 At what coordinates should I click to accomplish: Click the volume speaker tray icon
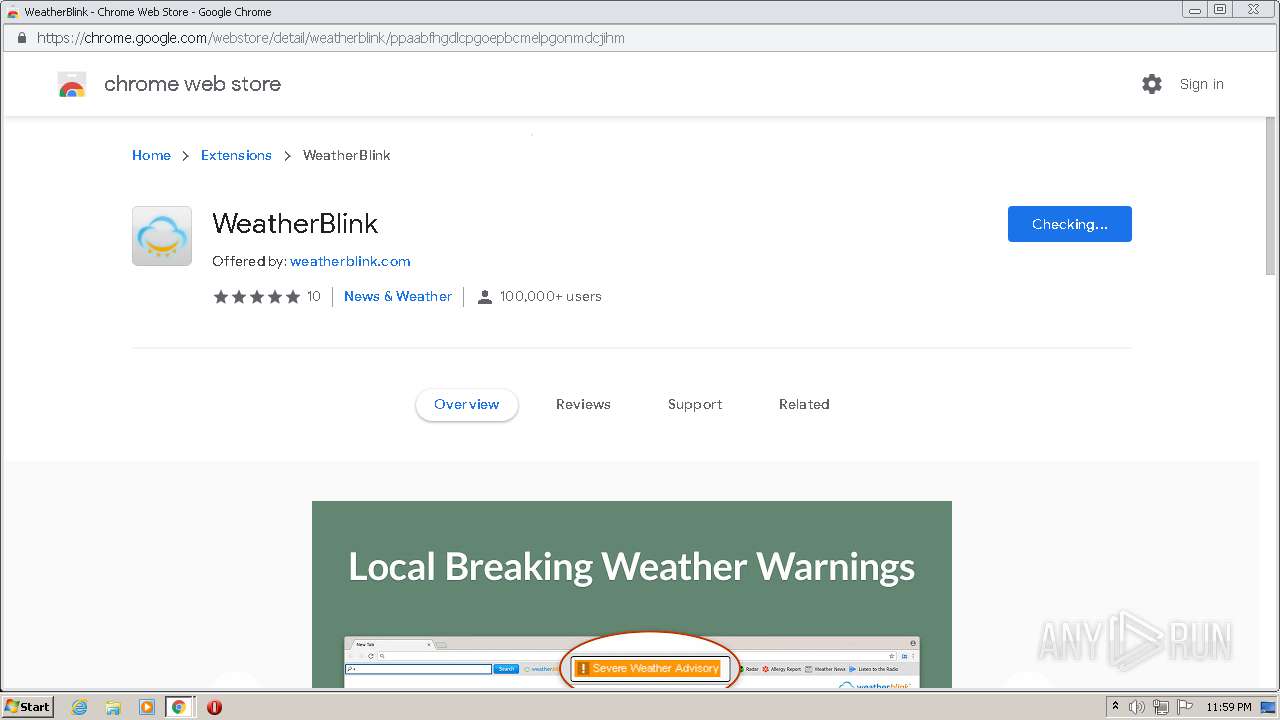pos(1137,707)
